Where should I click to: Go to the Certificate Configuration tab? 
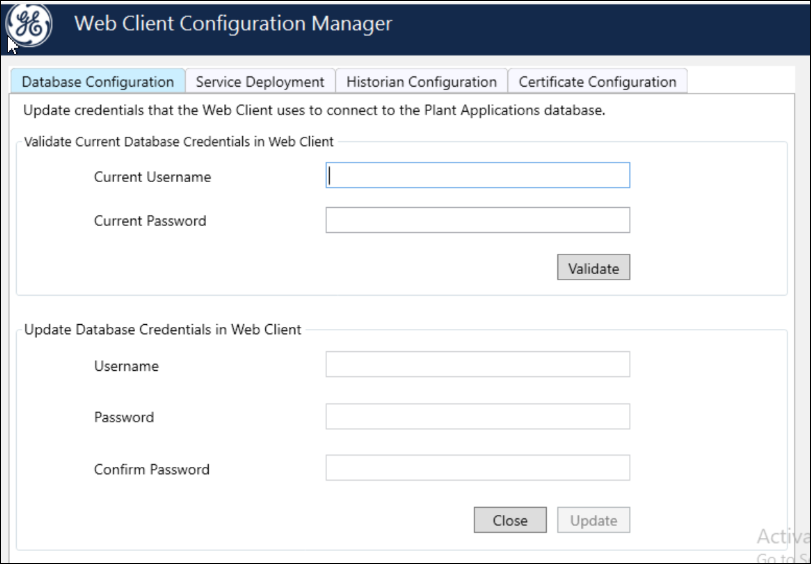click(x=597, y=82)
